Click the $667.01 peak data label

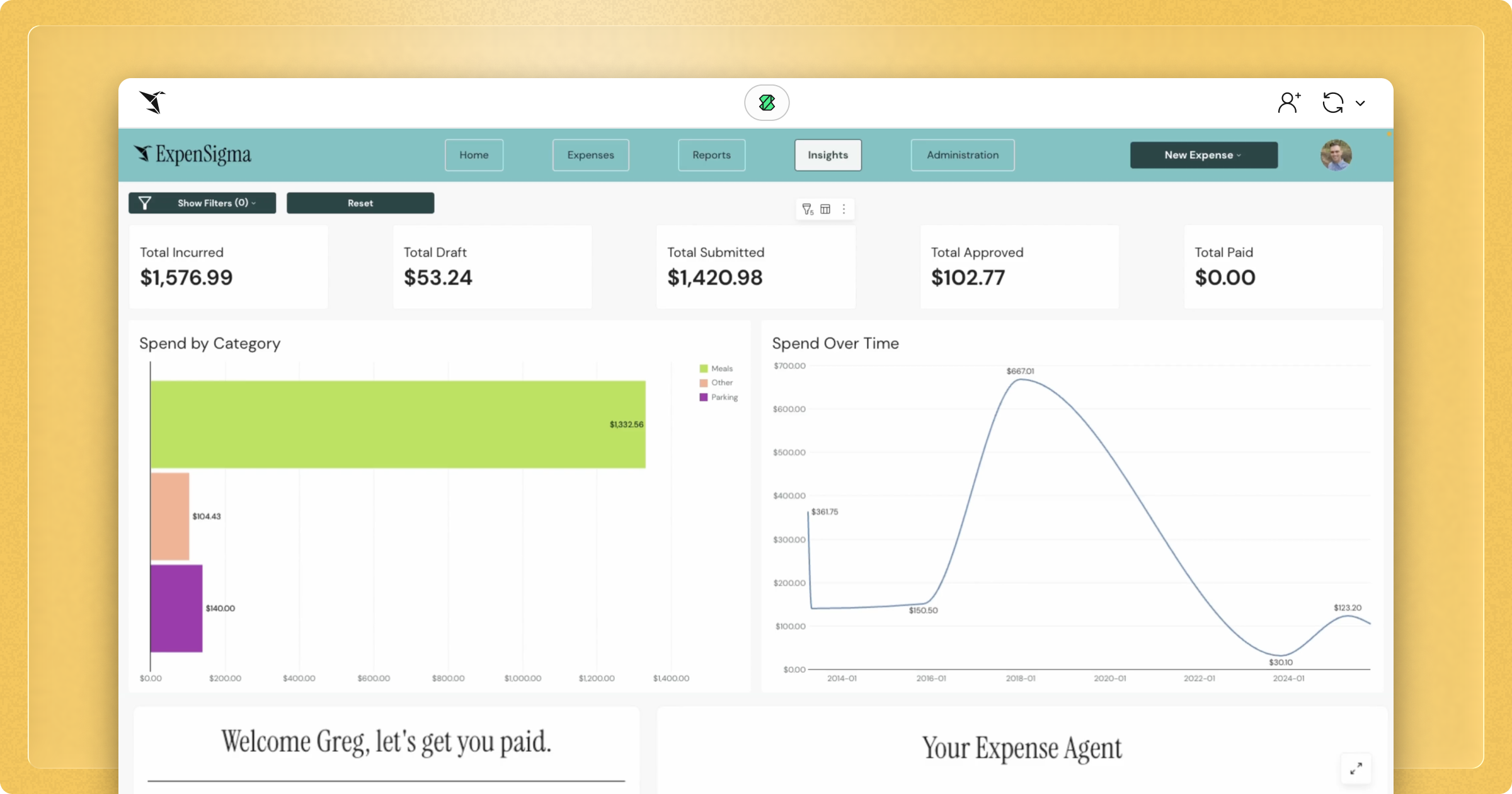tap(1020, 371)
